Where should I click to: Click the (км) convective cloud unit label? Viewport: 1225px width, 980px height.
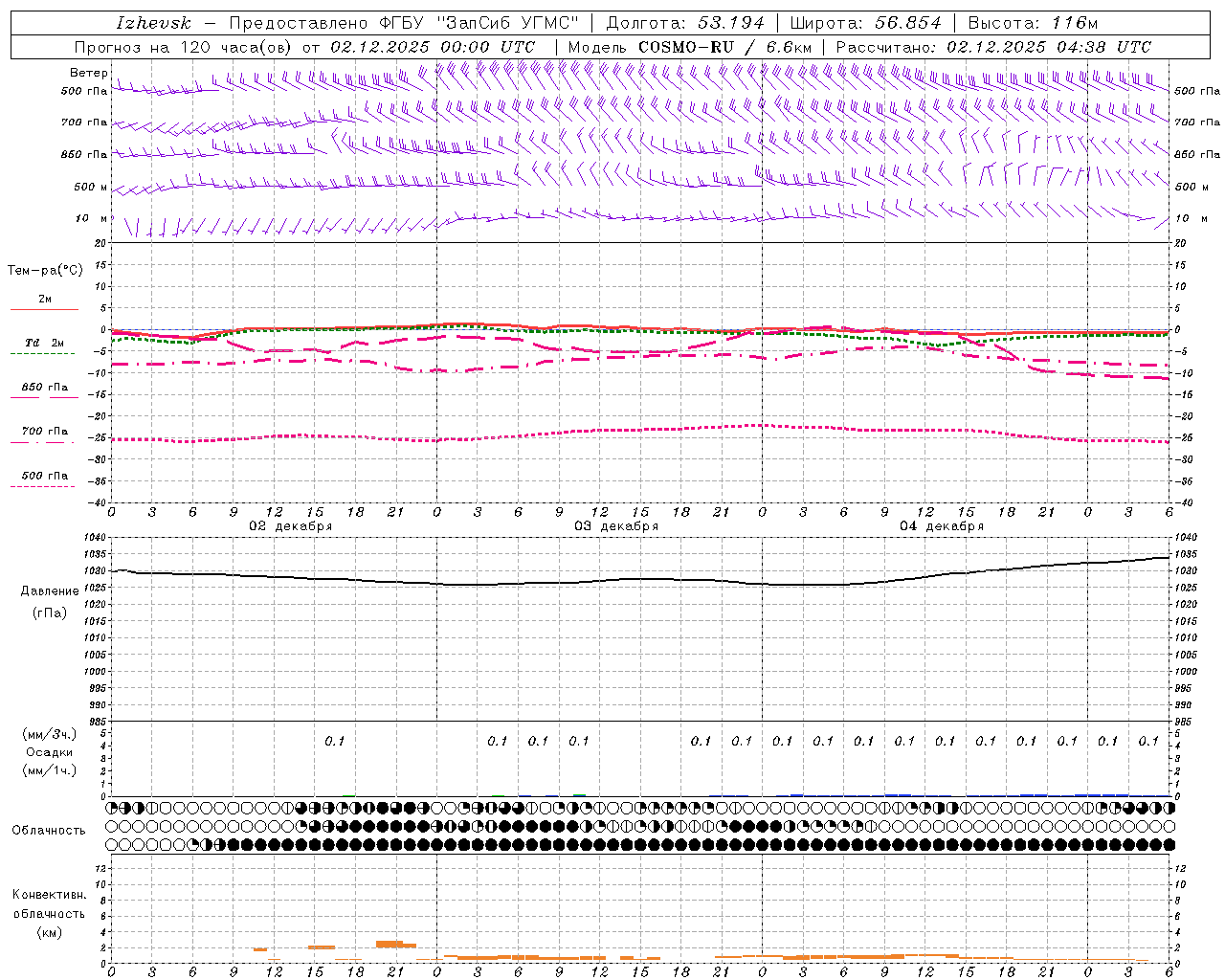coord(50,932)
